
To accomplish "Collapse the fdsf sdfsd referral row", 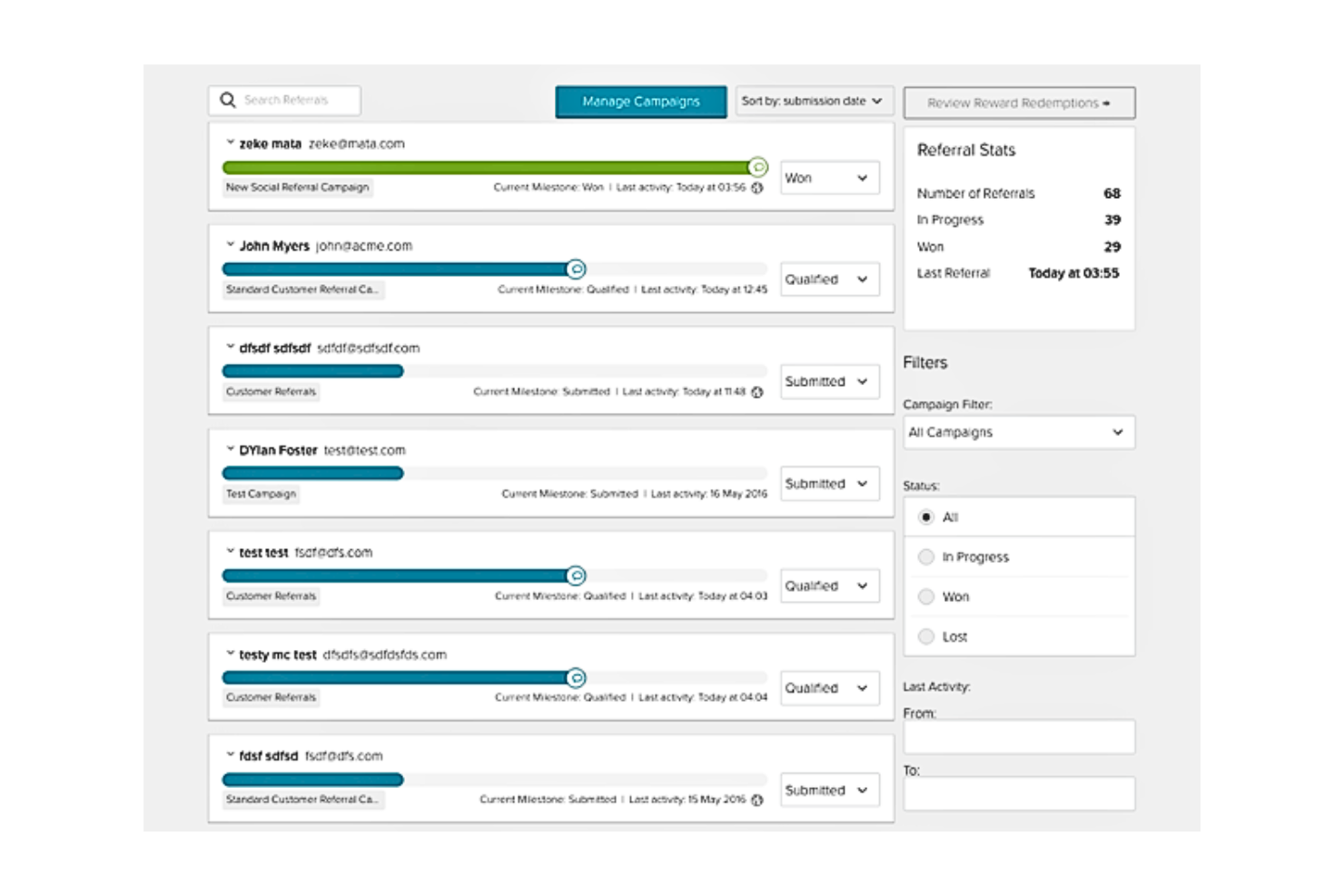I will coord(230,754).
